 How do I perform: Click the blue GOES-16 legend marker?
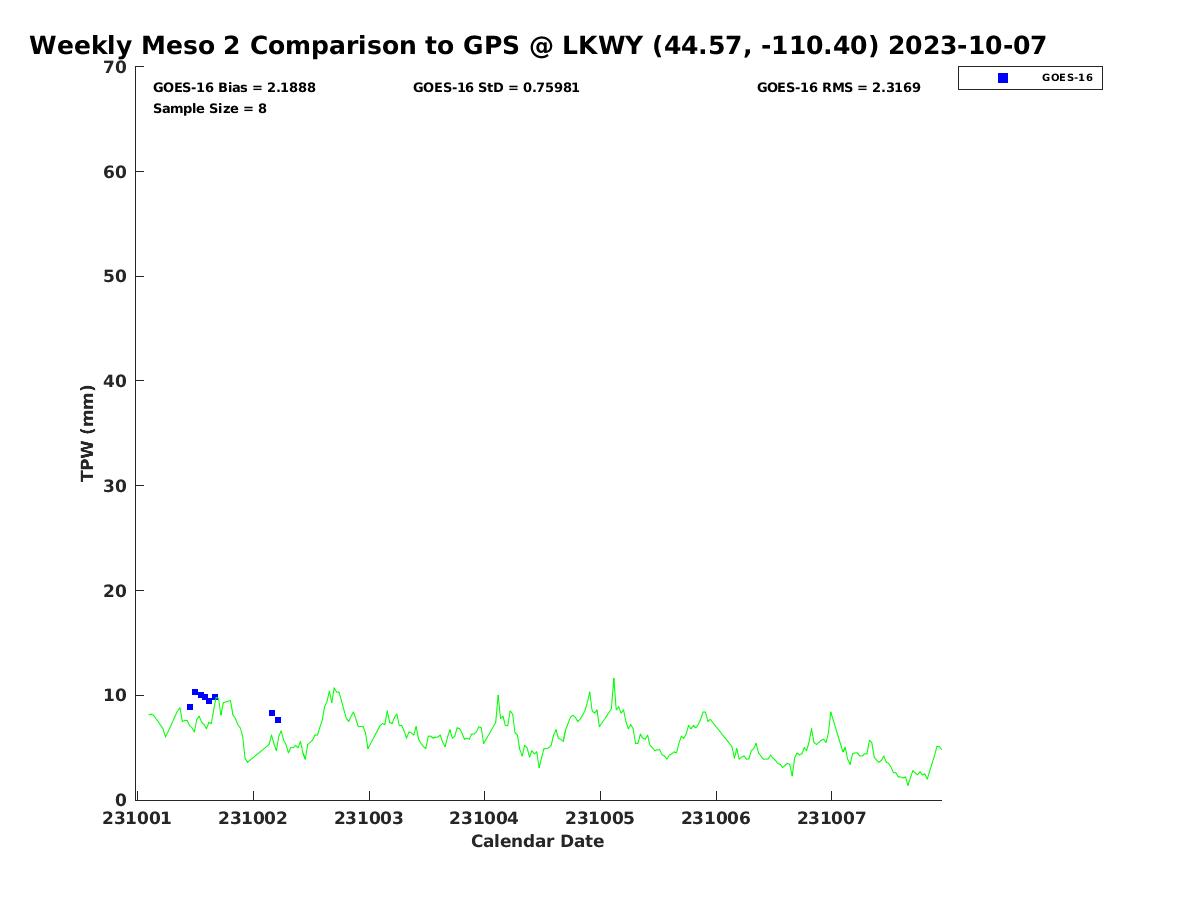point(1003,78)
